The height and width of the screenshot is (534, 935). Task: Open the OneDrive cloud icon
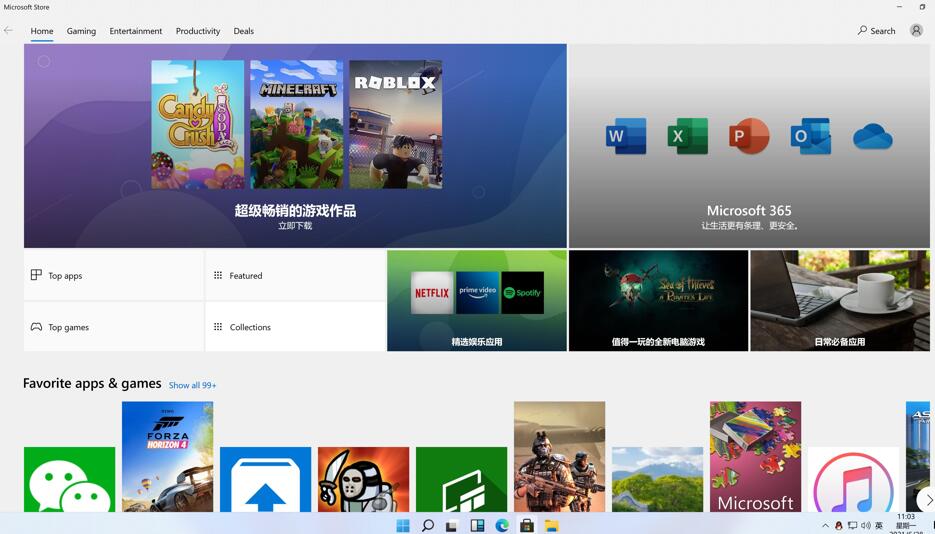pyautogui.click(x=872, y=136)
